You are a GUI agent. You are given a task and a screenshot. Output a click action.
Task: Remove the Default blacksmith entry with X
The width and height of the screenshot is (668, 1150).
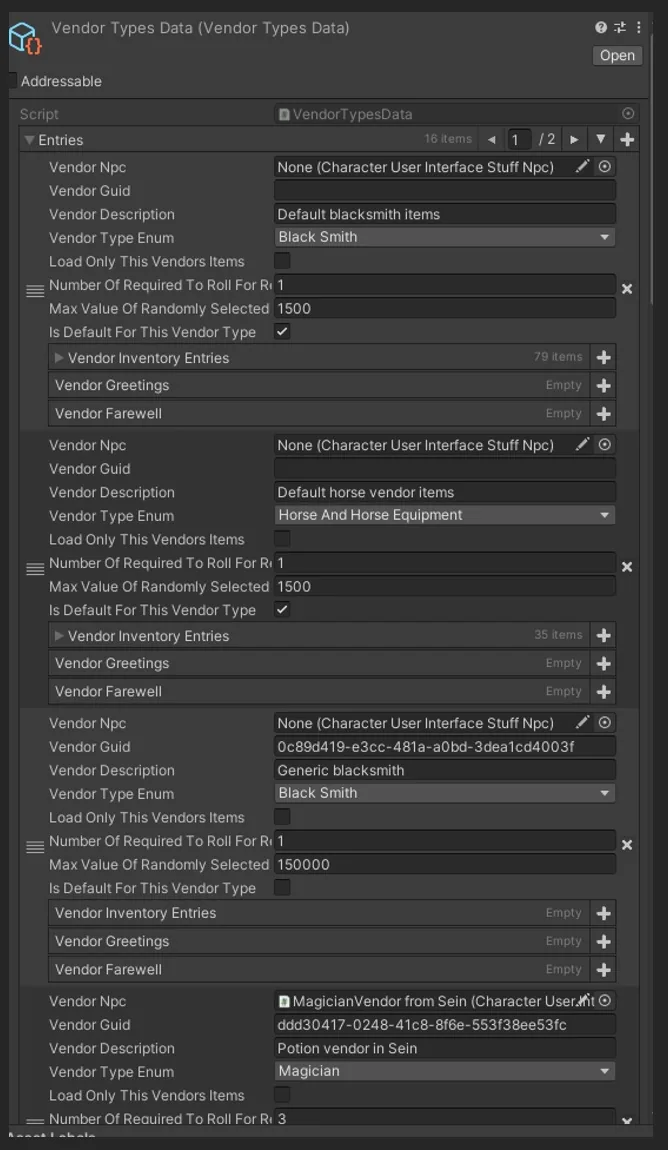tap(627, 289)
